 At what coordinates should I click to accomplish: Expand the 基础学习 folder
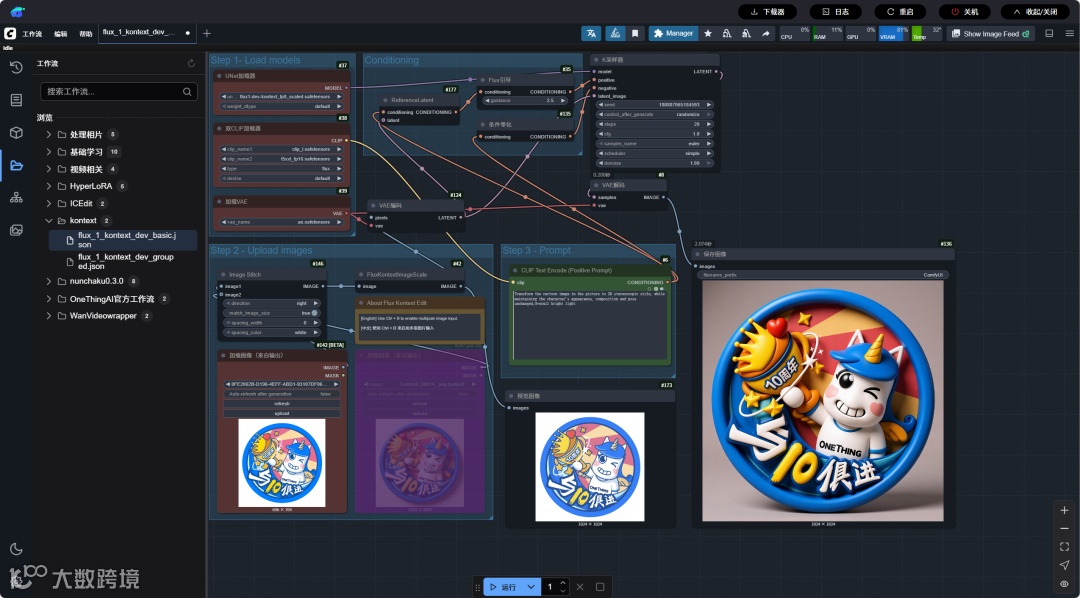pyautogui.click(x=48, y=152)
